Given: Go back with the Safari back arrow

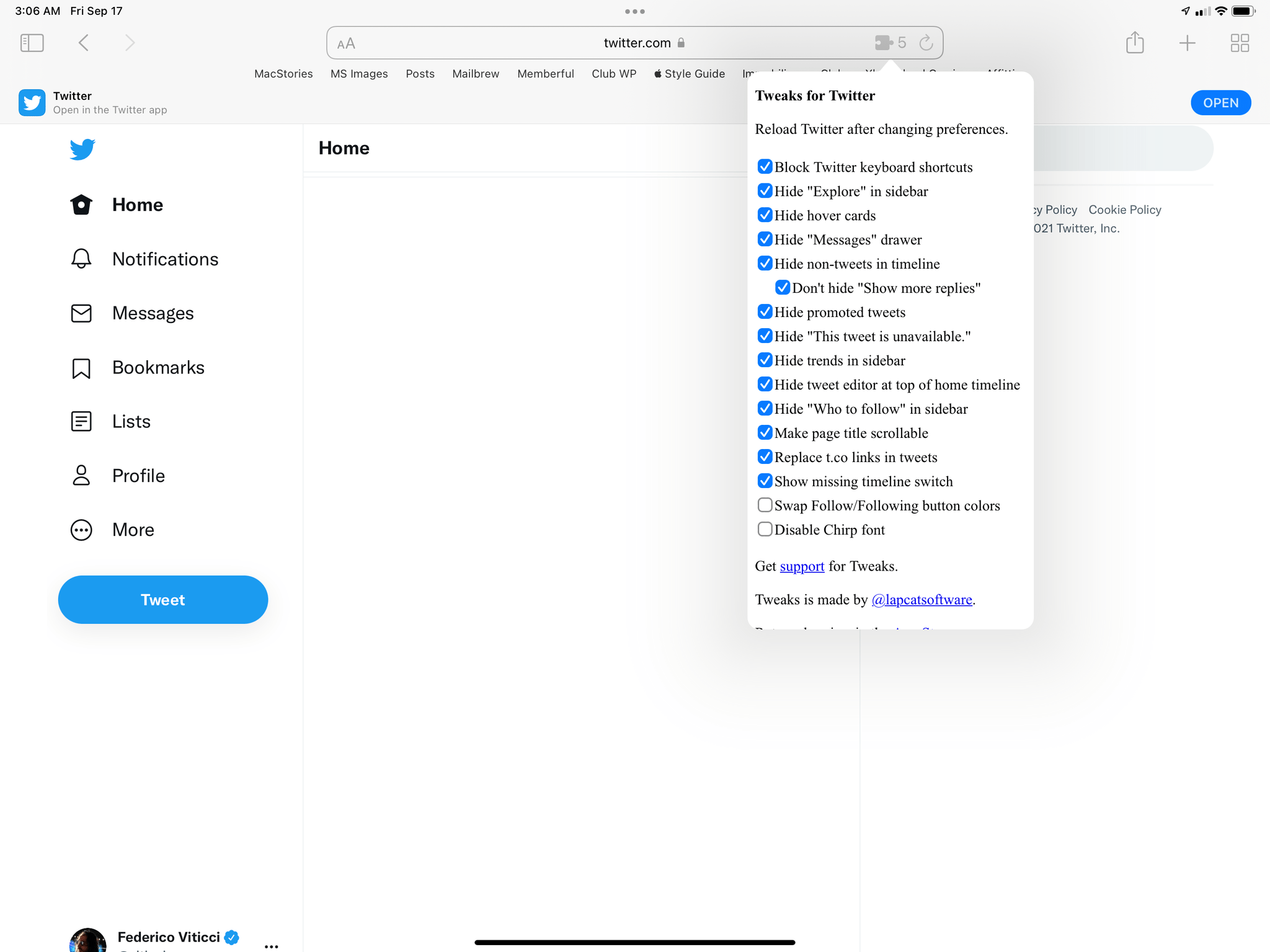Looking at the screenshot, I should point(84,43).
